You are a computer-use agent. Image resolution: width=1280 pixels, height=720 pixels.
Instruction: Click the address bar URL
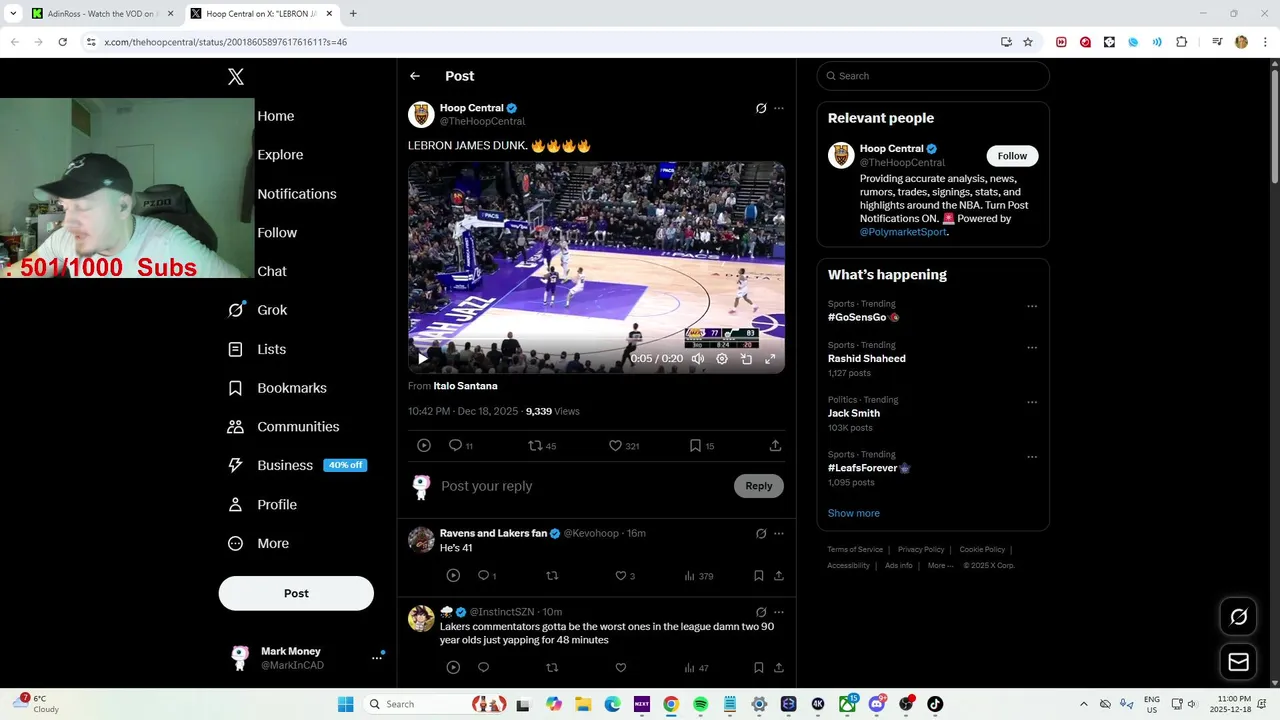tap(226, 42)
